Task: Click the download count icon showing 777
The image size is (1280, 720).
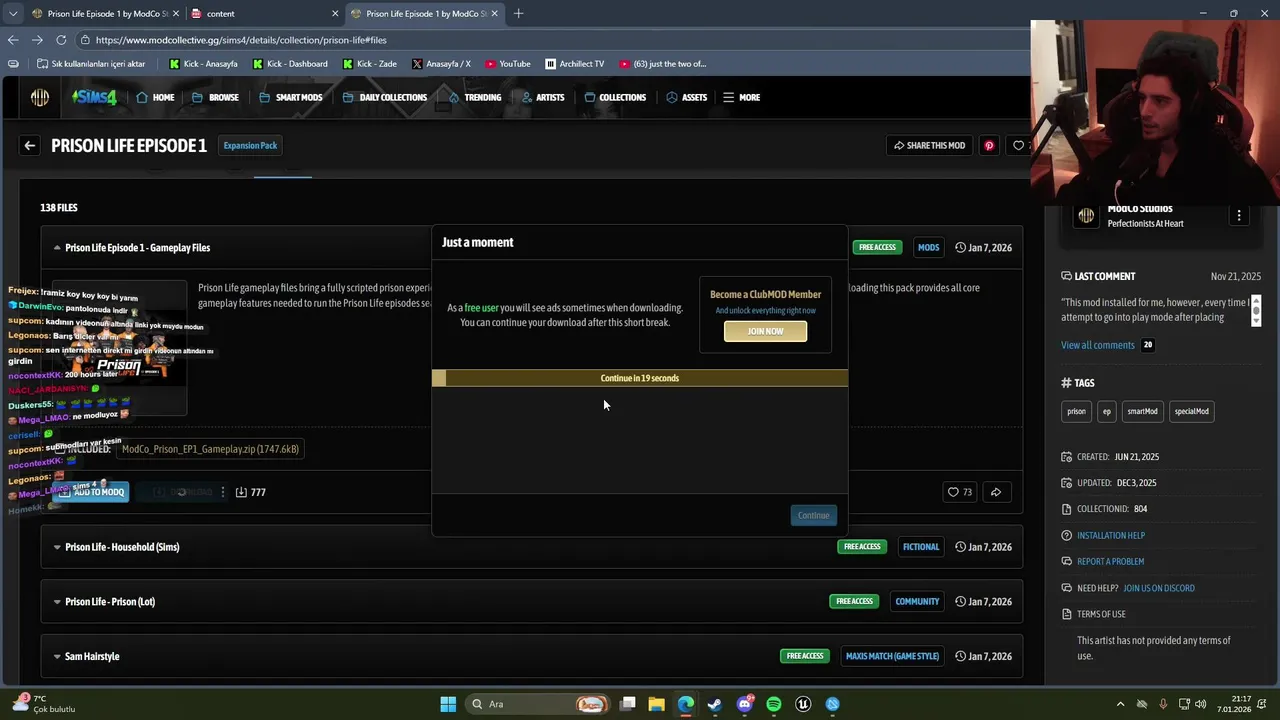Action: pos(241,492)
